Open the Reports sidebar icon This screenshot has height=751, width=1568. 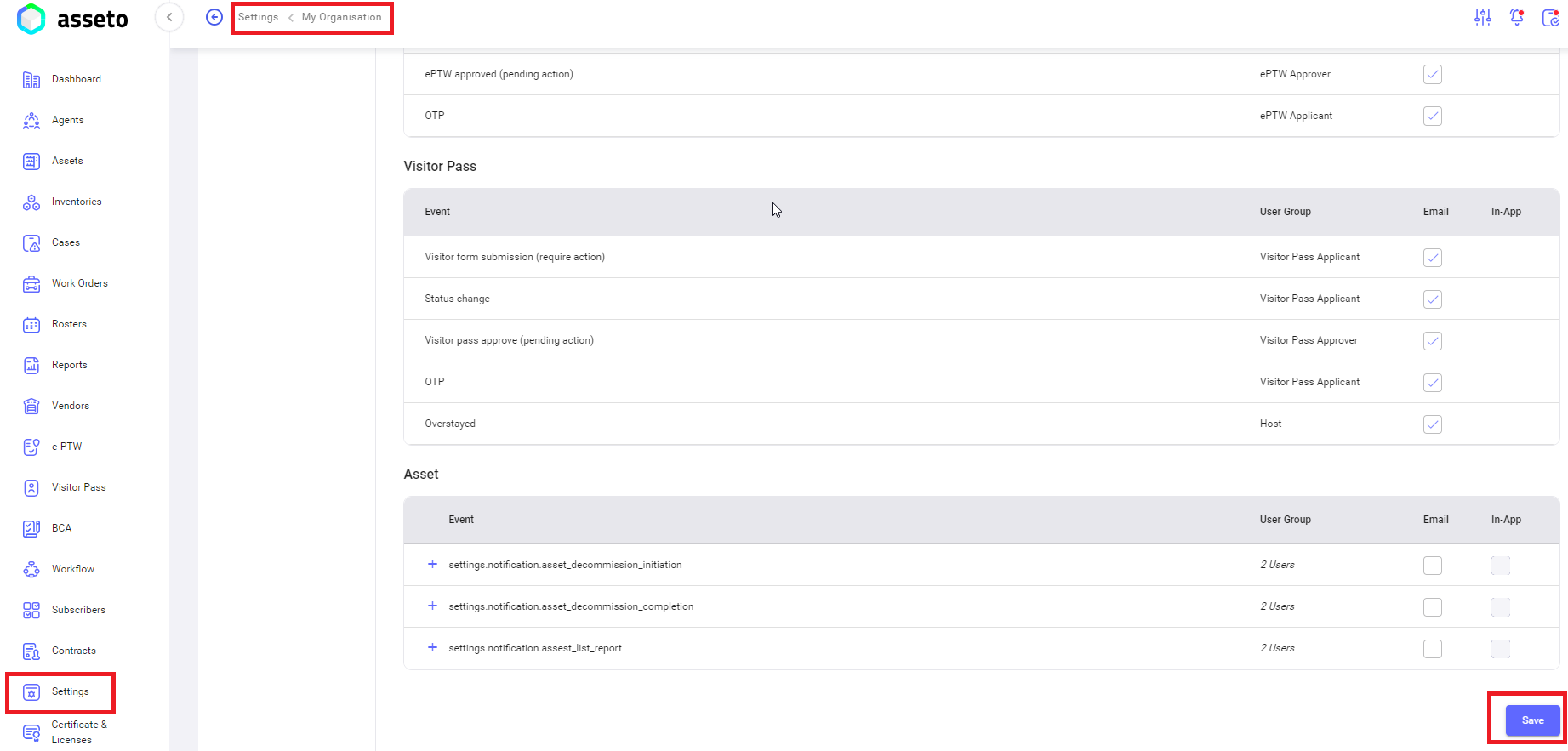[x=31, y=366]
